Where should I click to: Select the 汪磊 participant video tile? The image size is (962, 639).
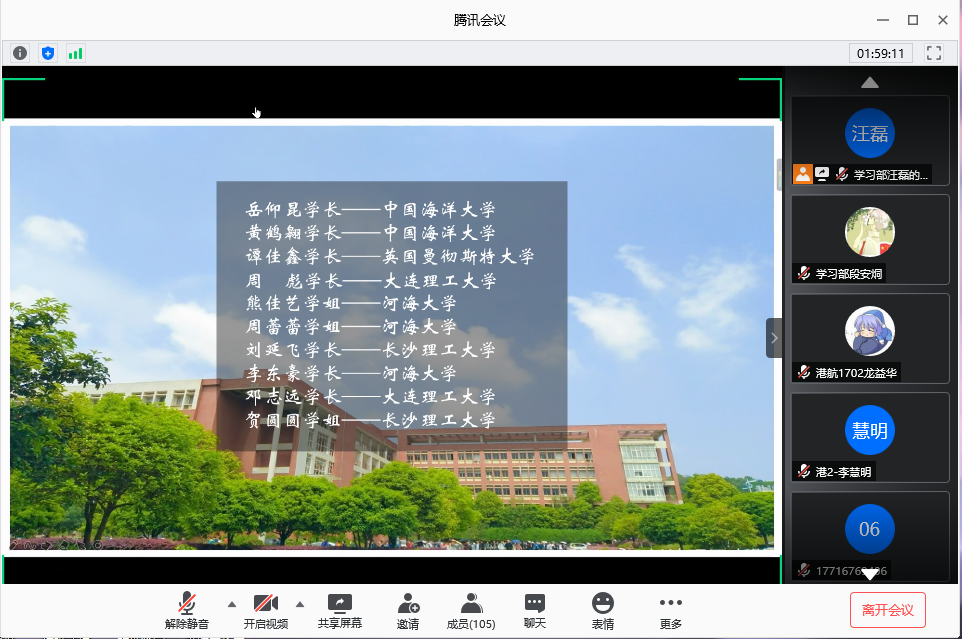click(869, 139)
